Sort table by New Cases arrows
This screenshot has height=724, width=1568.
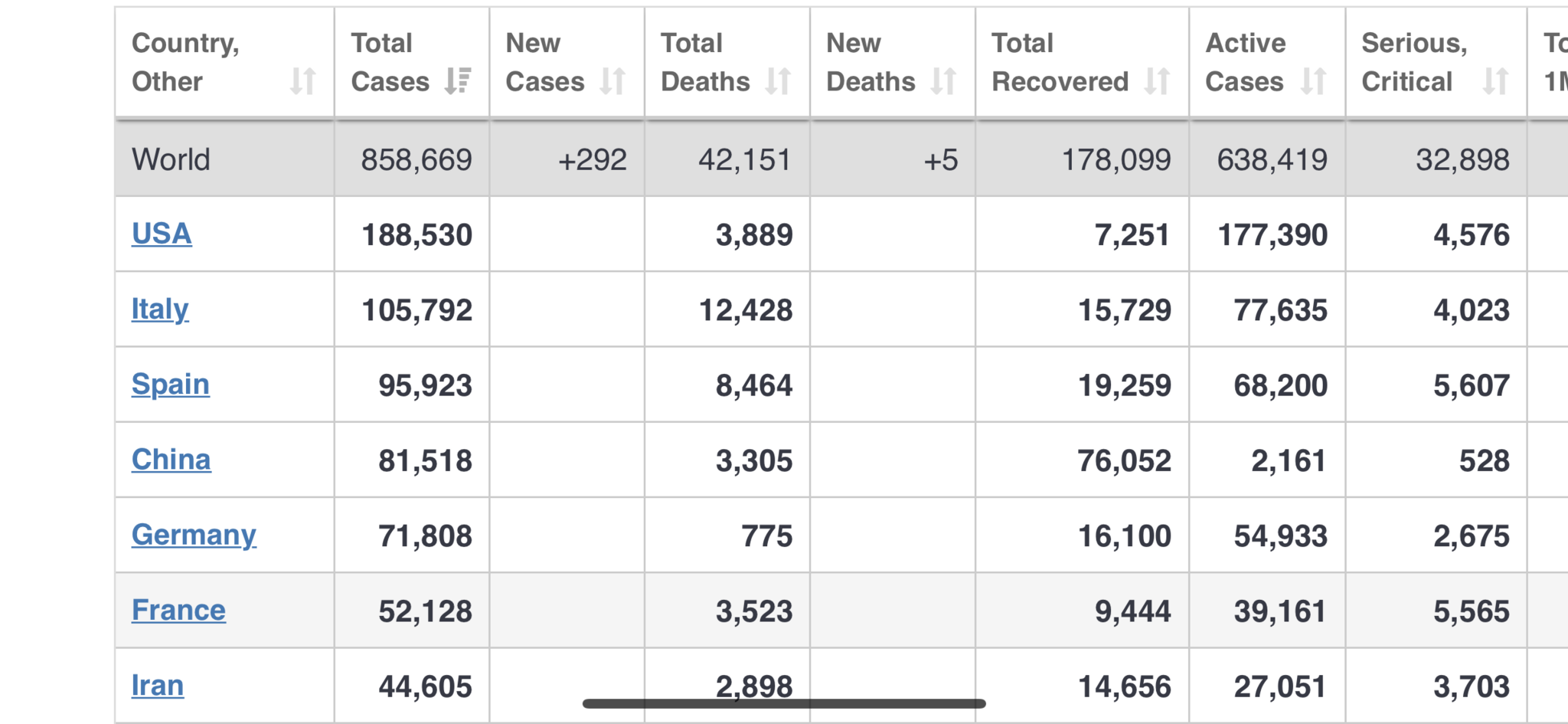[612, 81]
